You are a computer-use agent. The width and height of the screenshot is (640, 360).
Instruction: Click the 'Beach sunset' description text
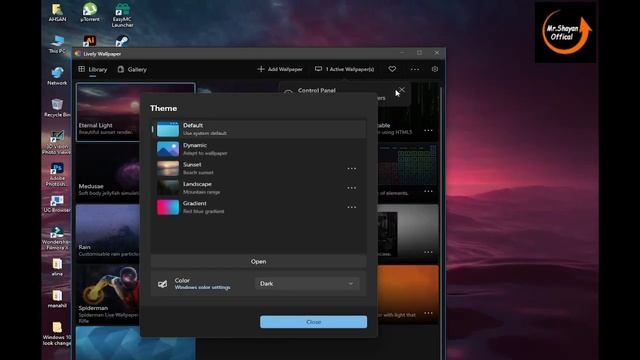pyautogui.click(x=198, y=172)
